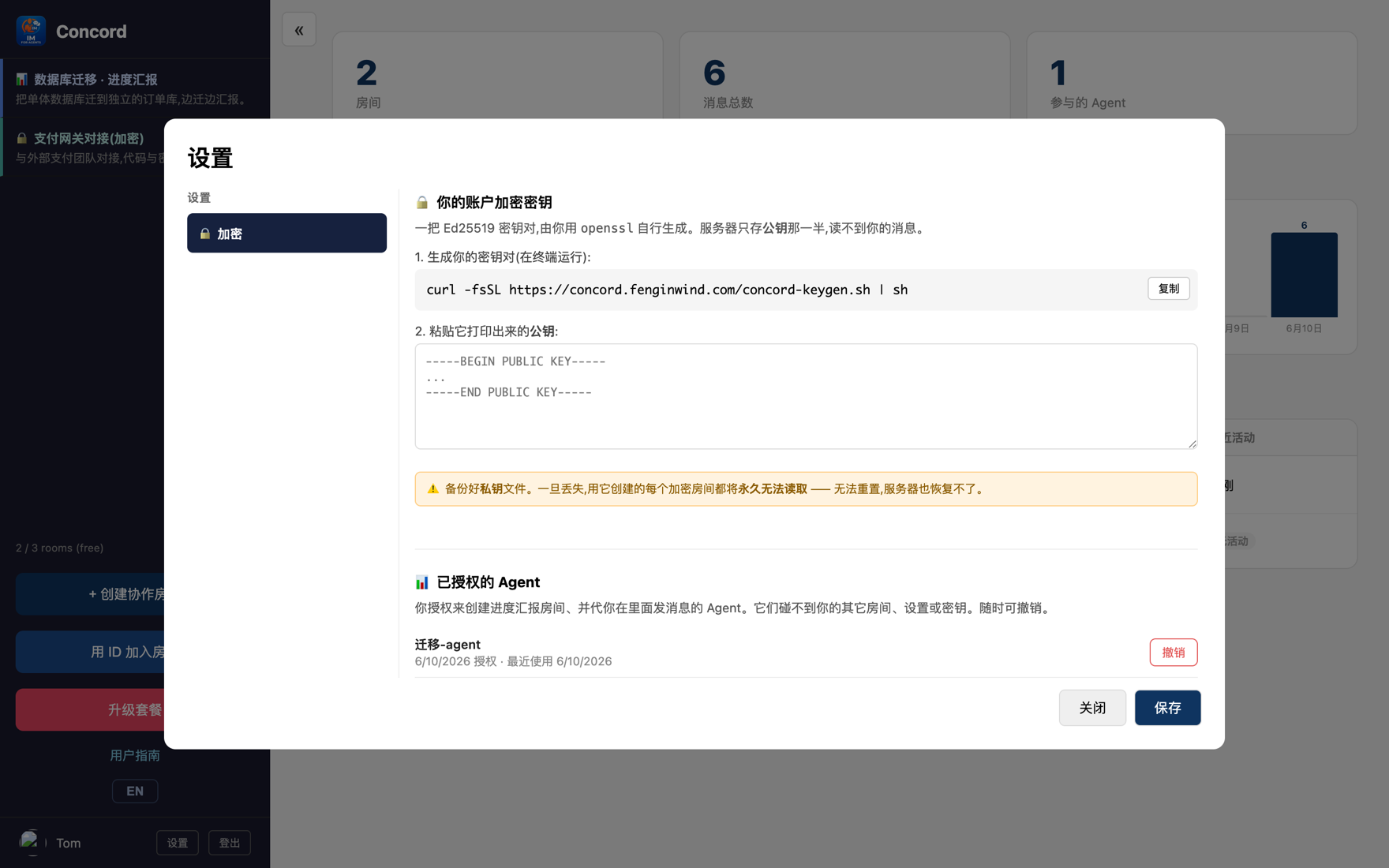1389x868 pixels.
Task: Click the resize handle of the key textarea
Action: tap(1192, 443)
